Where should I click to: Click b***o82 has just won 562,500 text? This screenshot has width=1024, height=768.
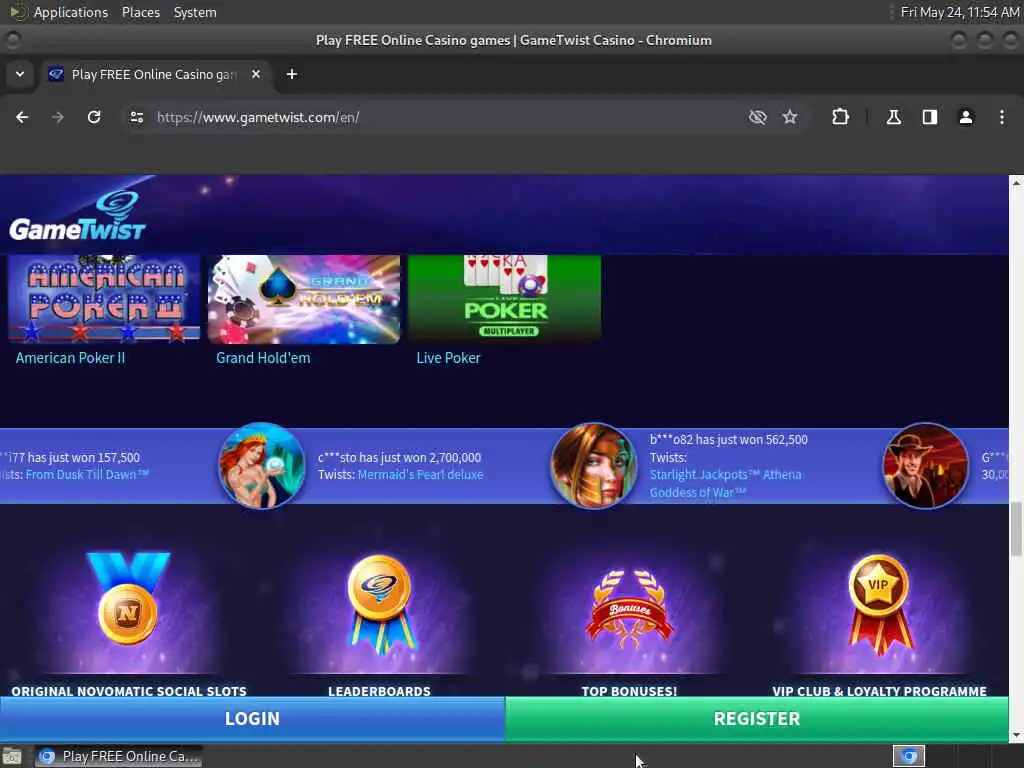point(728,440)
